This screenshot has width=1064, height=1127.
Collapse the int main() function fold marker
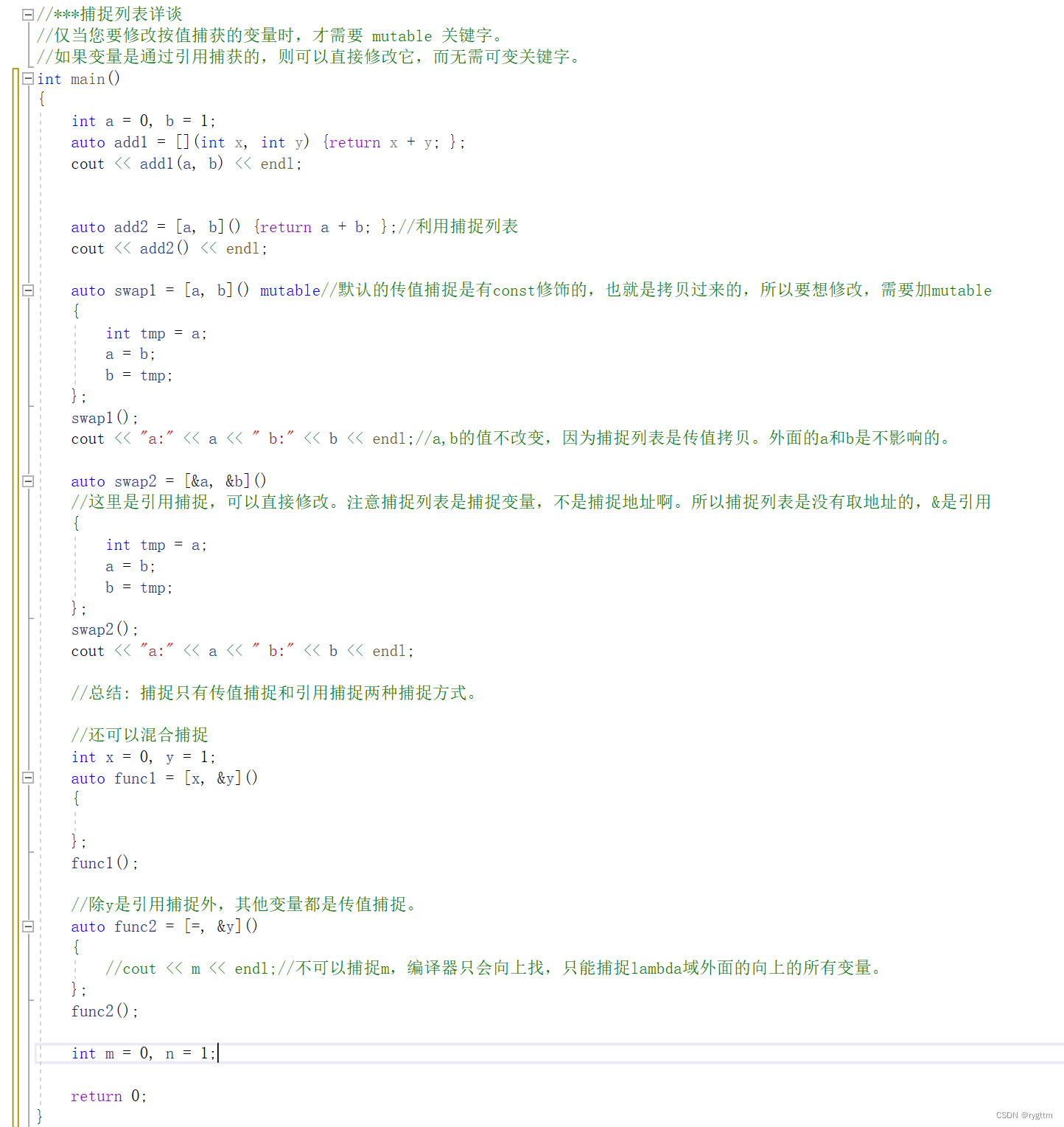[28, 78]
